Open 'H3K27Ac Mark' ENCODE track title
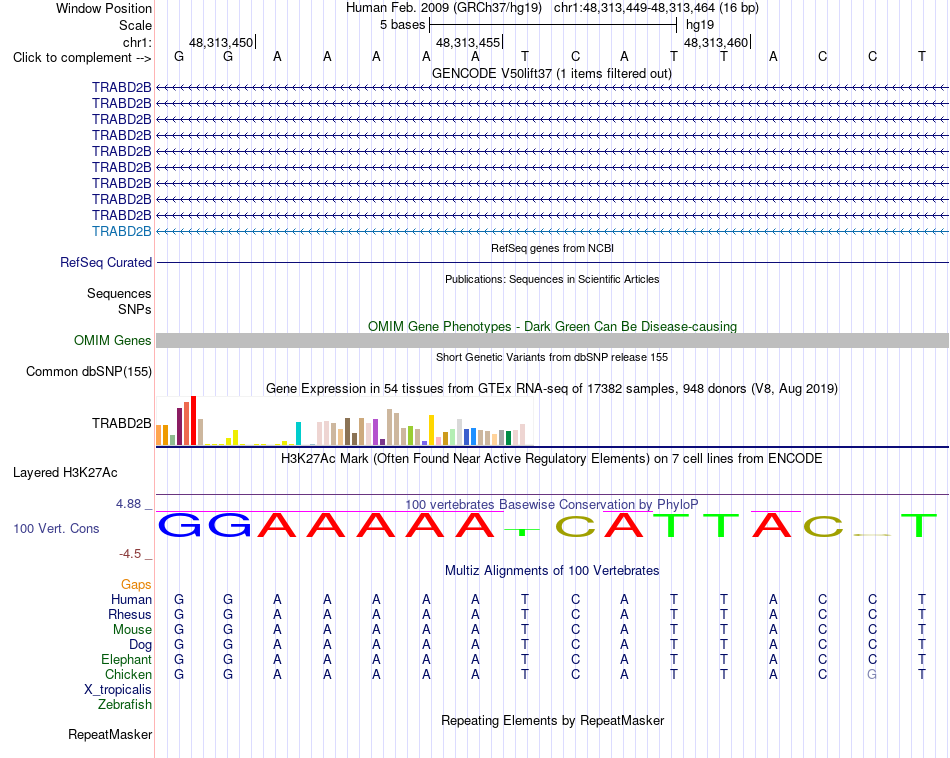 click(552, 459)
